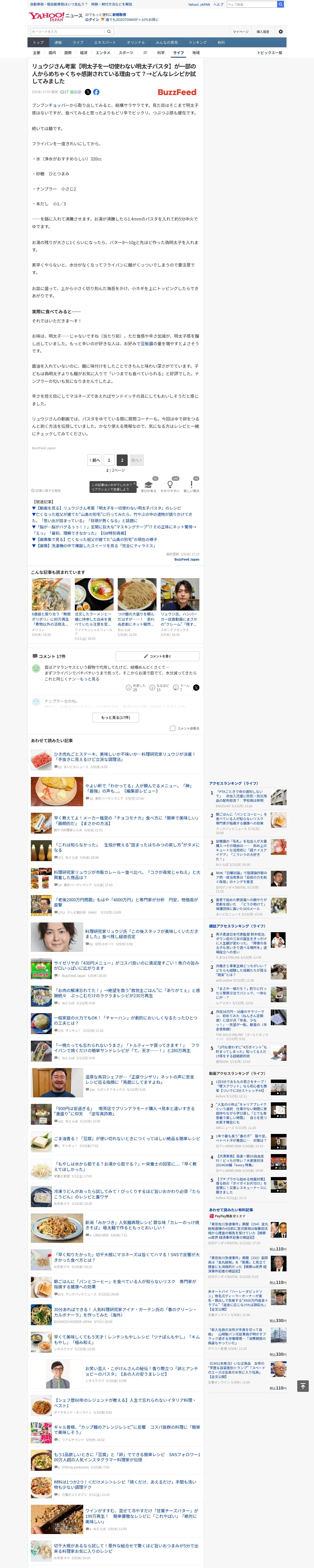Focus the keyword search input field
The height and width of the screenshot is (1568, 314).
[67, 32]
